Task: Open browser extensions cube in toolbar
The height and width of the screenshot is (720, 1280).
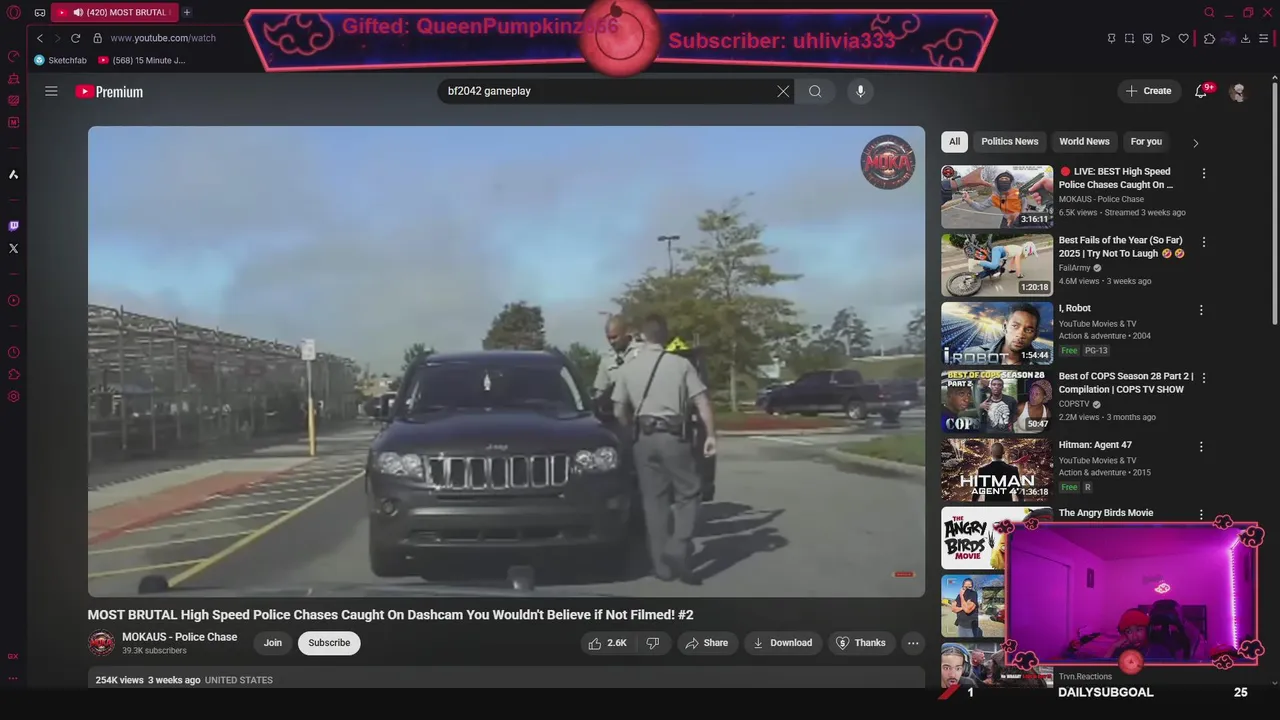Action: click(x=1209, y=38)
